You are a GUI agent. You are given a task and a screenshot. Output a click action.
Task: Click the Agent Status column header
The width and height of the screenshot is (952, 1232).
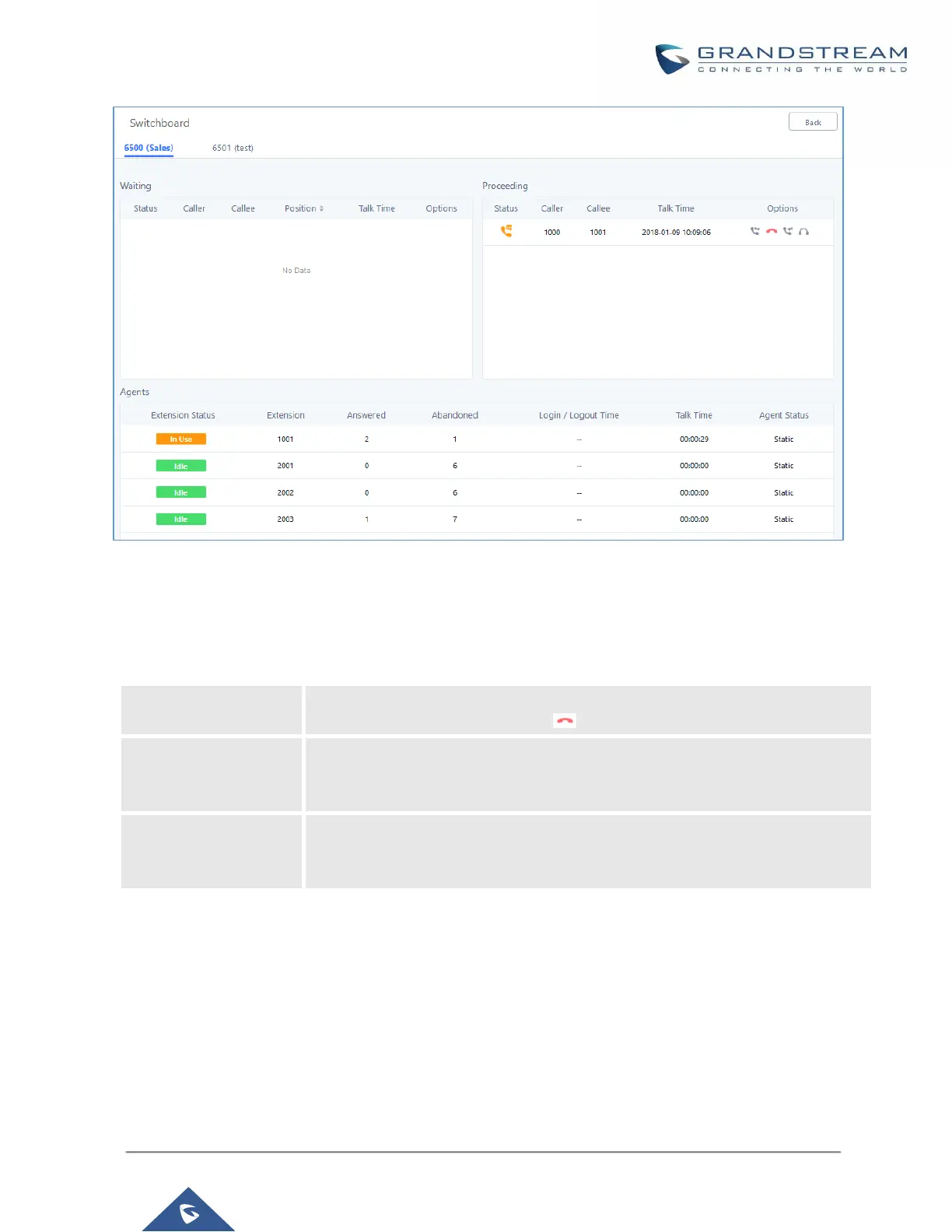click(784, 415)
